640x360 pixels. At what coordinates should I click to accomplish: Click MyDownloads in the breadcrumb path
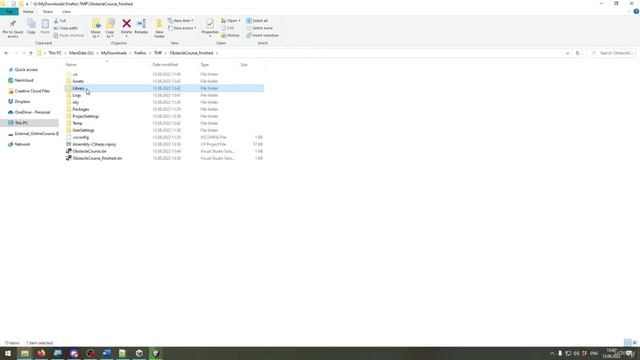tap(114, 53)
